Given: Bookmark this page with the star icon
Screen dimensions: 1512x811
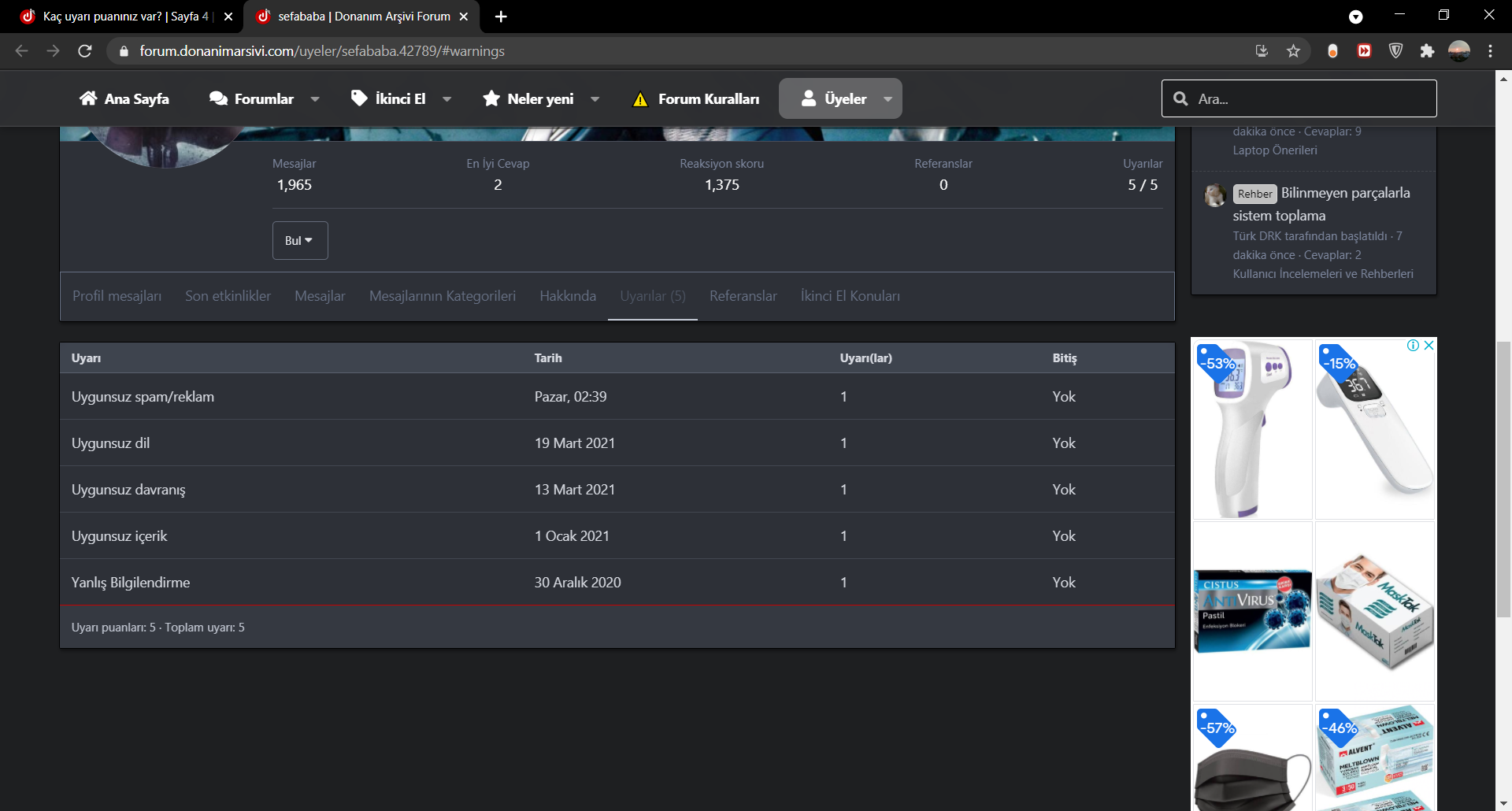Looking at the screenshot, I should [1293, 51].
